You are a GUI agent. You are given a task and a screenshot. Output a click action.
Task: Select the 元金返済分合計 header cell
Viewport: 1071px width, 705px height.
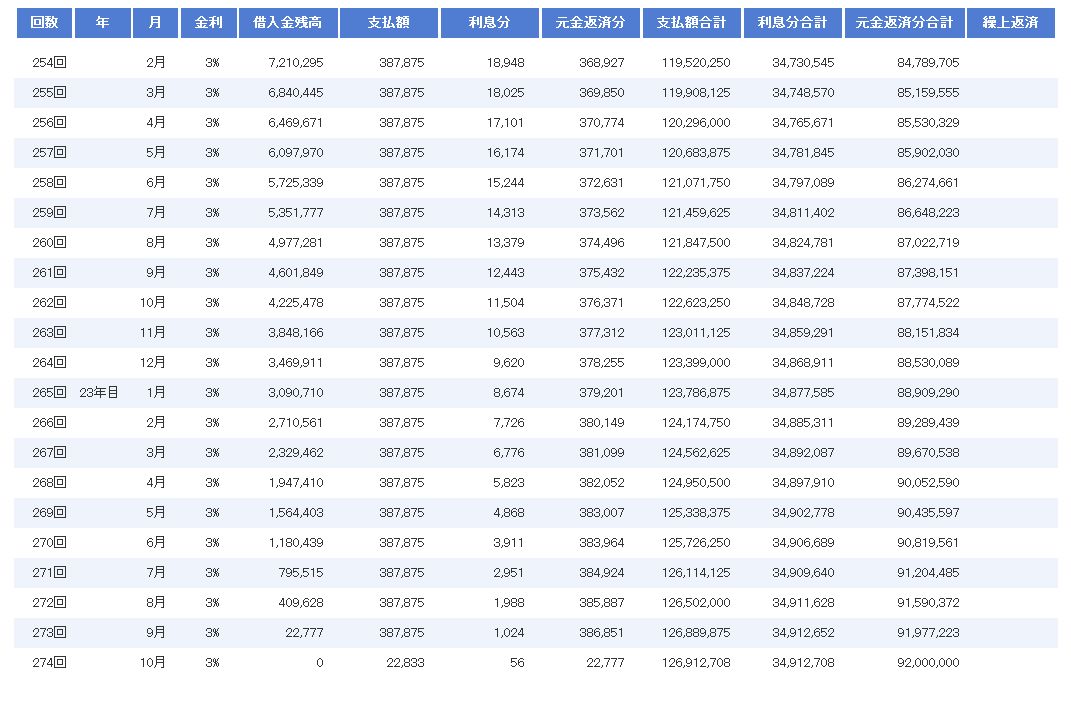click(904, 22)
